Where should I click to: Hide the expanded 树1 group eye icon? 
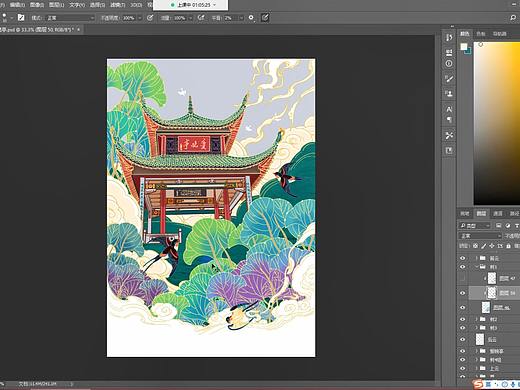(x=463, y=267)
